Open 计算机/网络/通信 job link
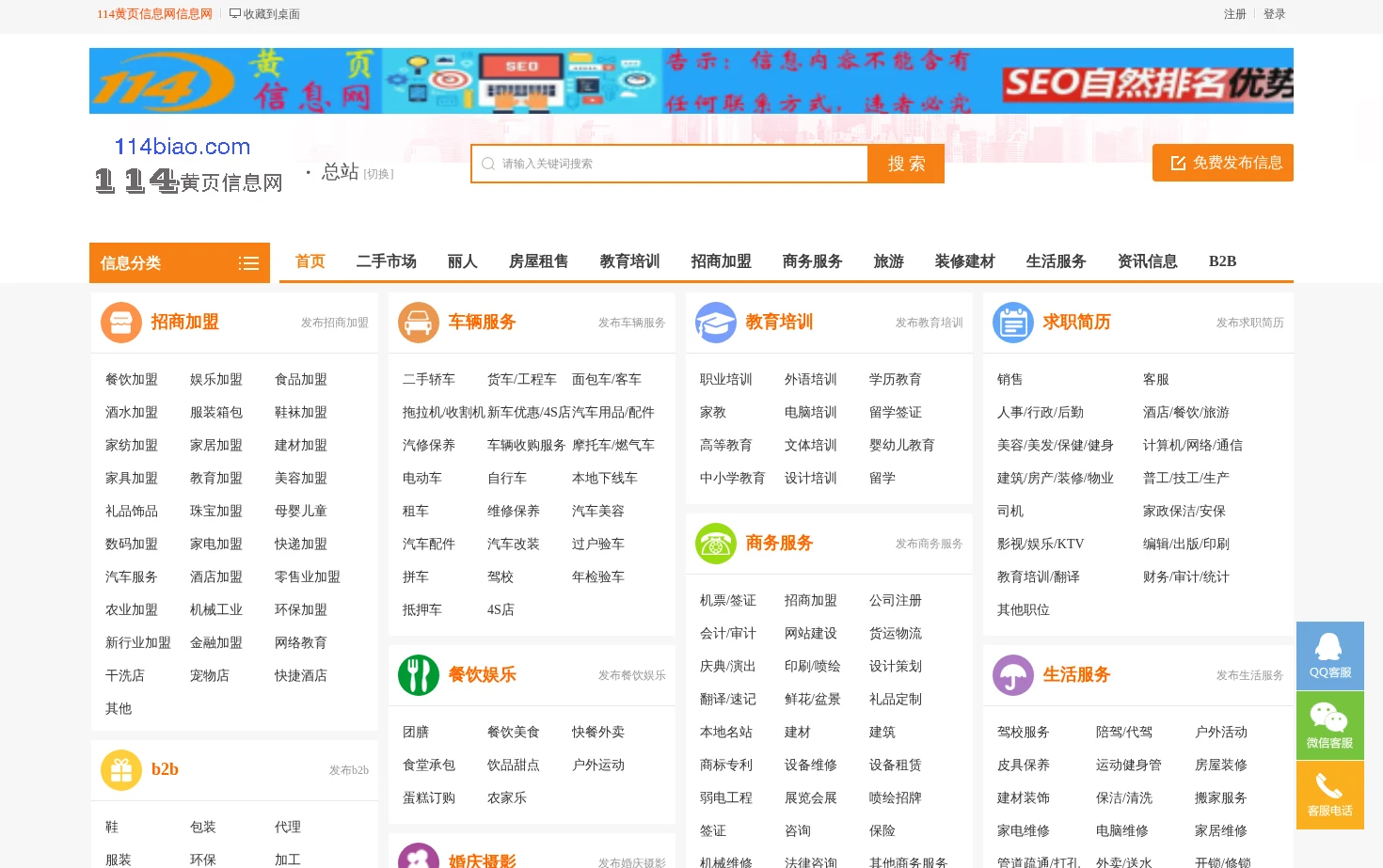1383x868 pixels. pos(1193,446)
